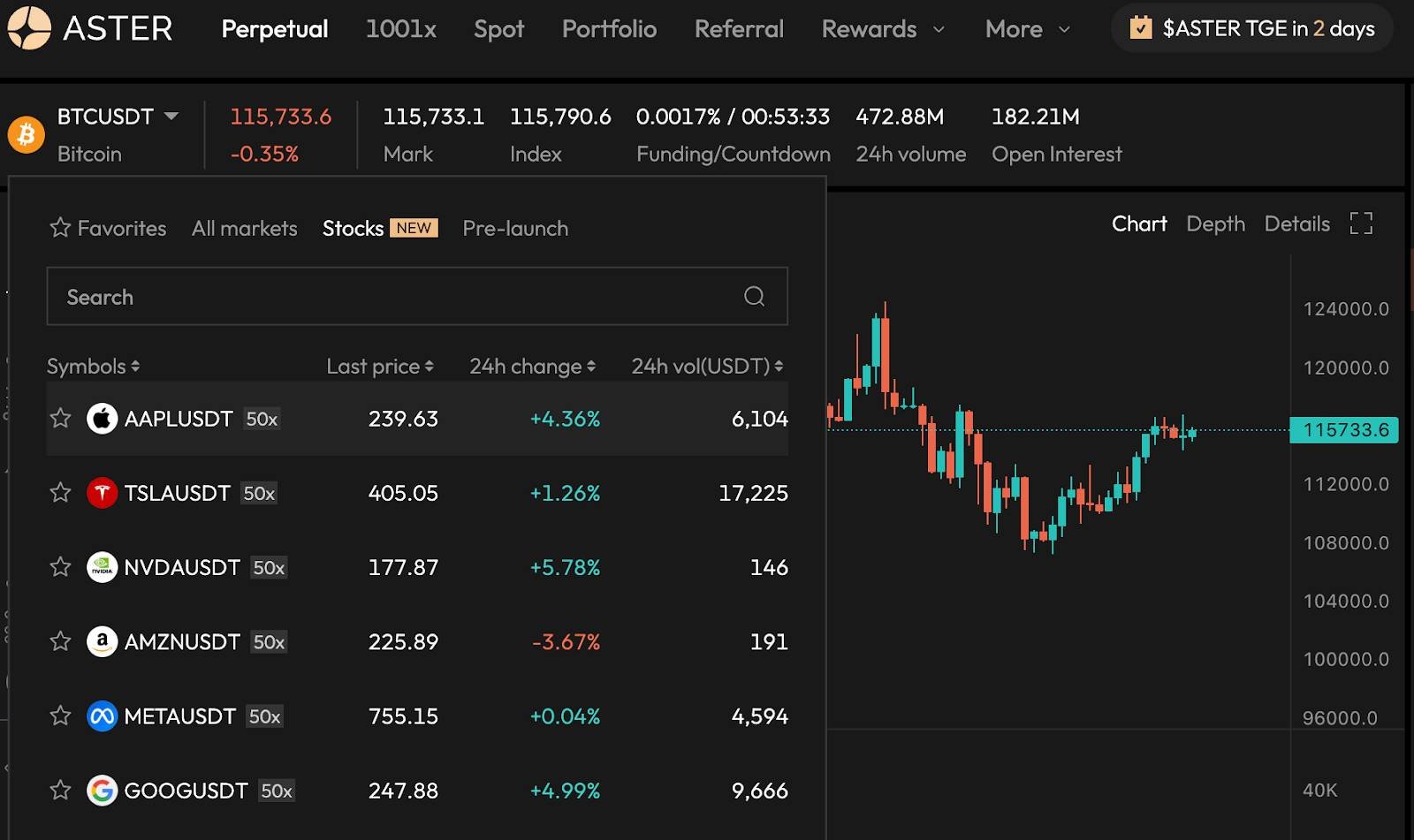This screenshot has height=840, width=1414.
Task: Click the Aster logo icon
Action: click(x=29, y=28)
